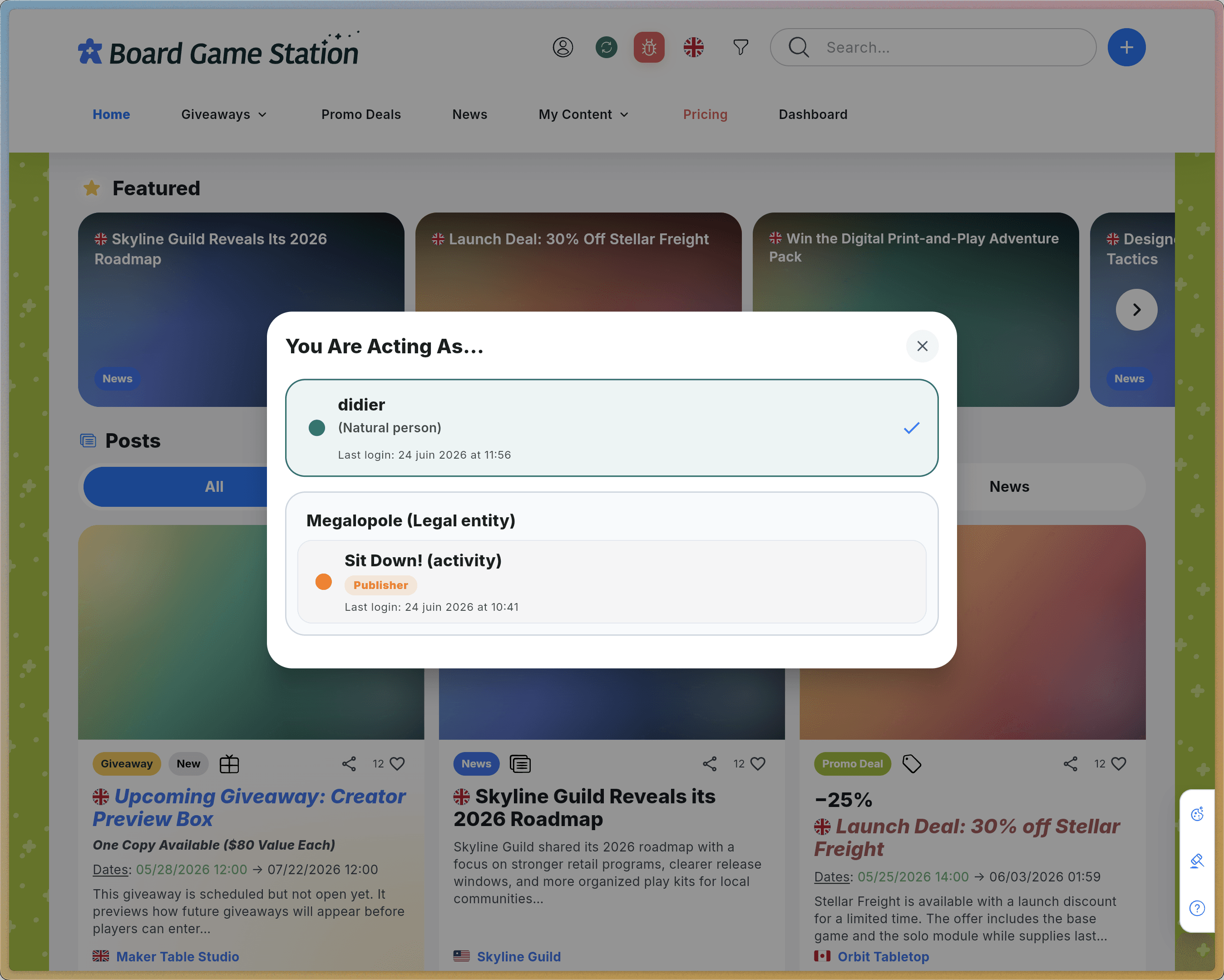Viewport: 1224px width, 980px height.
Task: Like the Skyline Guild Roadmap post
Action: (757, 764)
